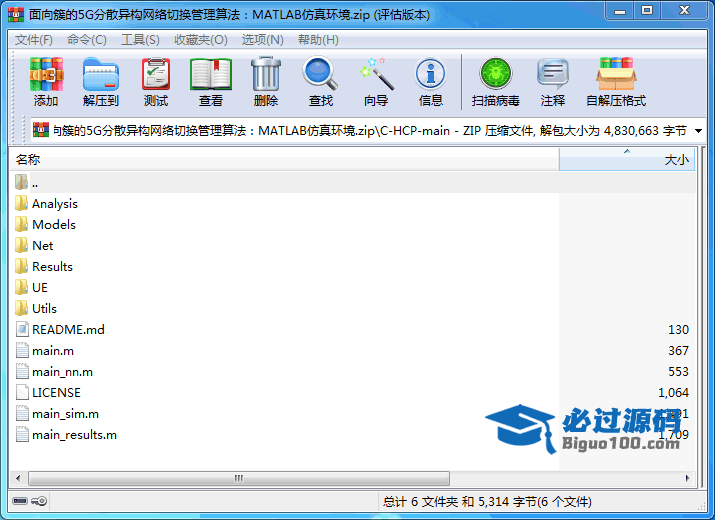Select the Results folder name
715x520 pixels.
pyautogui.click(x=52, y=266)
